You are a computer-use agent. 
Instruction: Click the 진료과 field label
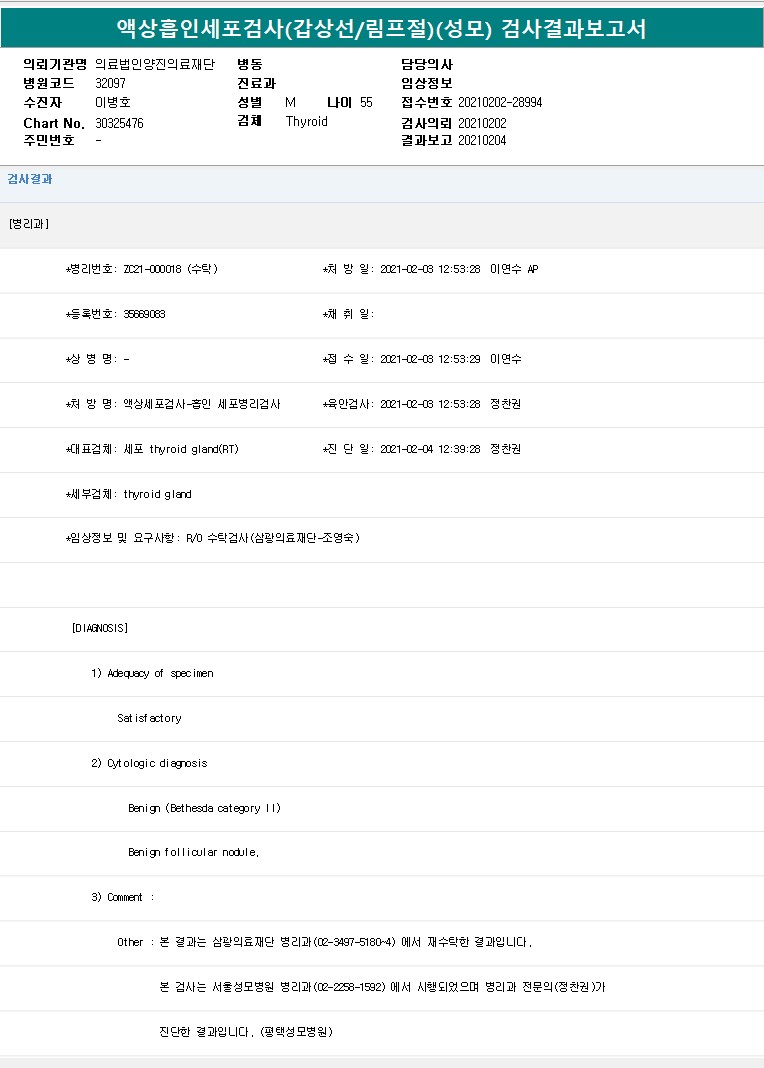pyautogui.click(x=257, y=83)
